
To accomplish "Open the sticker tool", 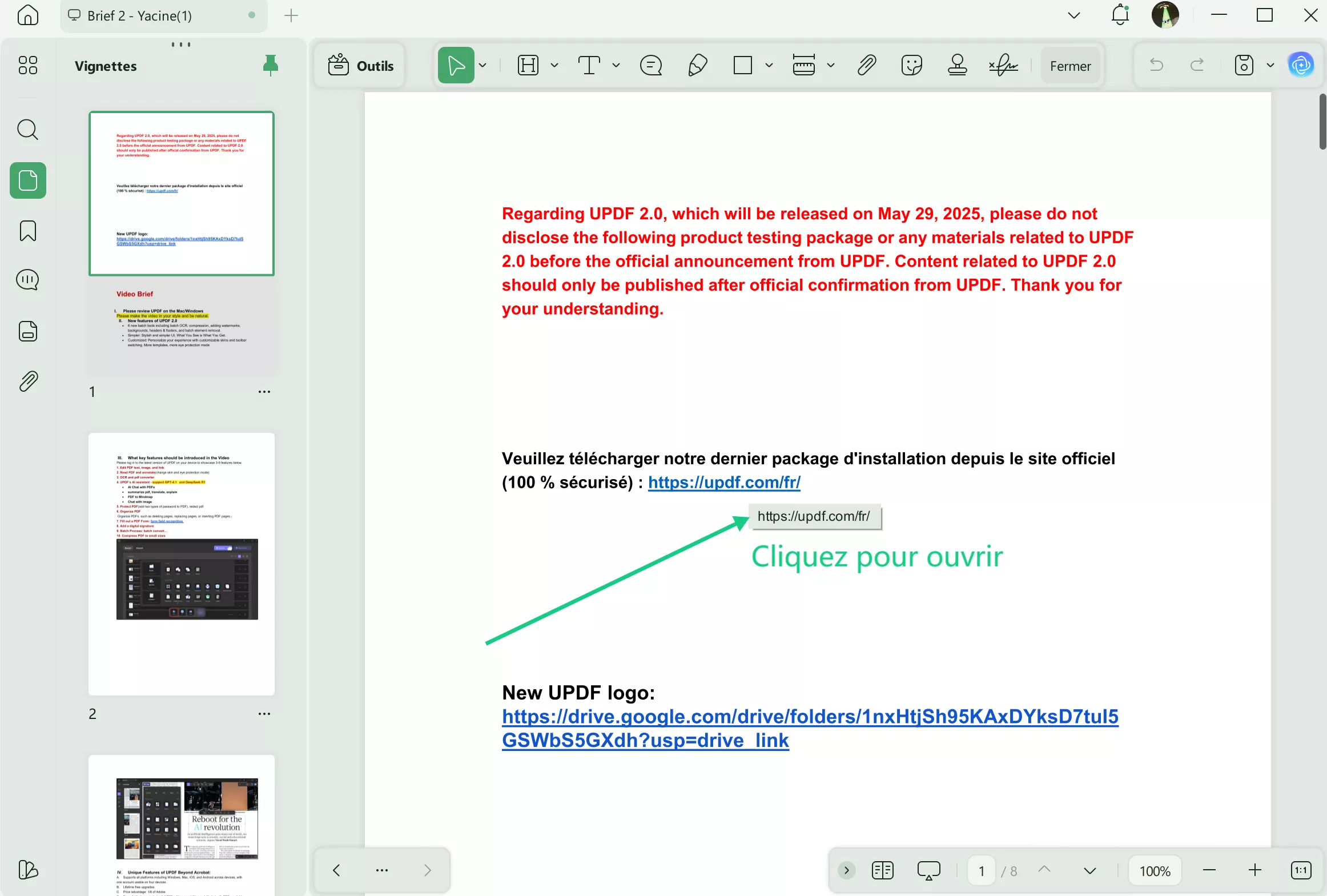I will [x=911, y=65].
